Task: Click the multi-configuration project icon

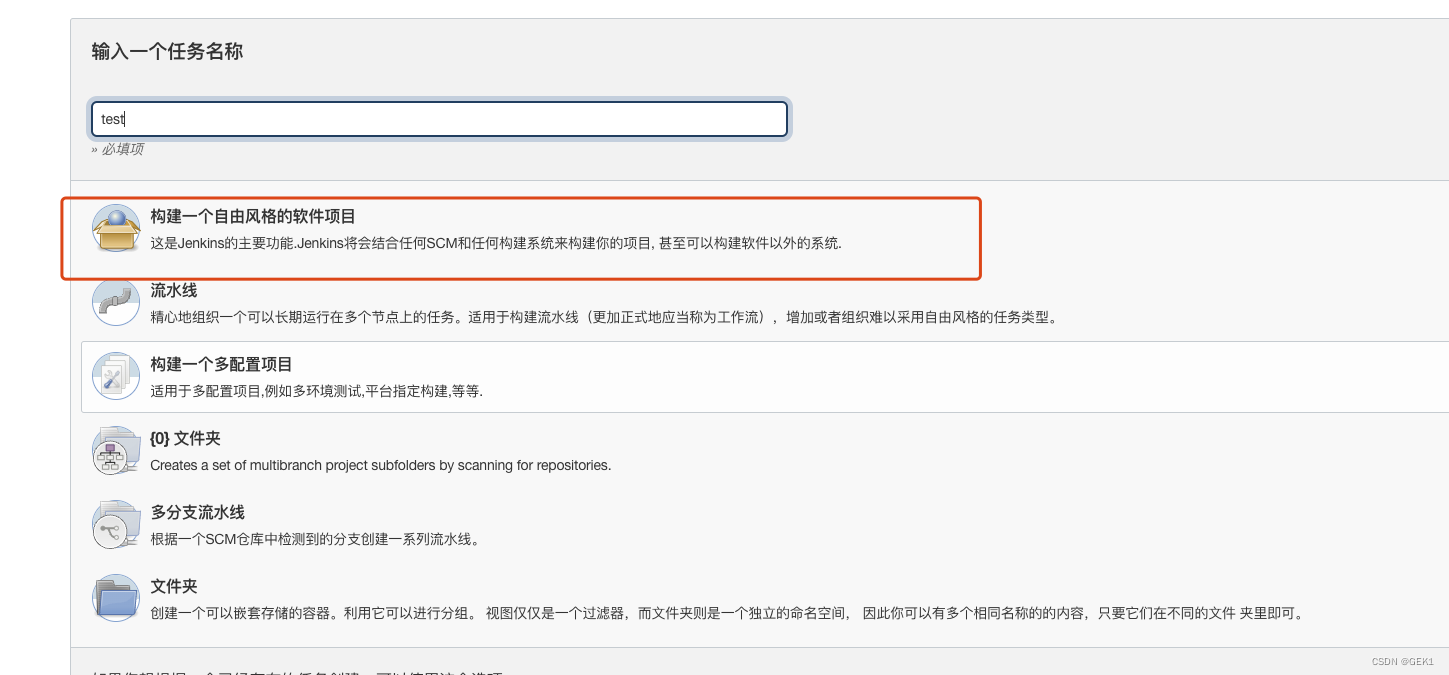Action: (116, 376)
